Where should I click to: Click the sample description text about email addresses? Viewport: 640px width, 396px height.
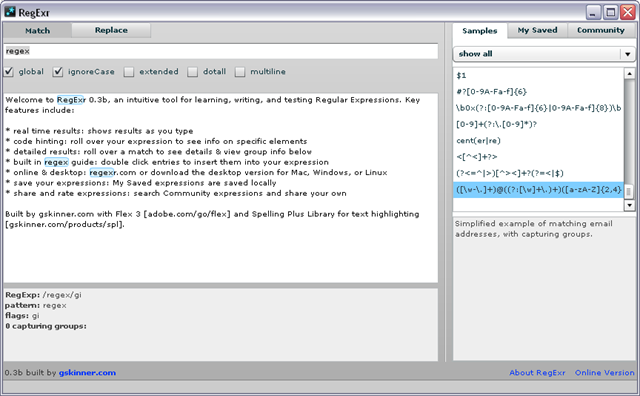[x=533, y=229]
